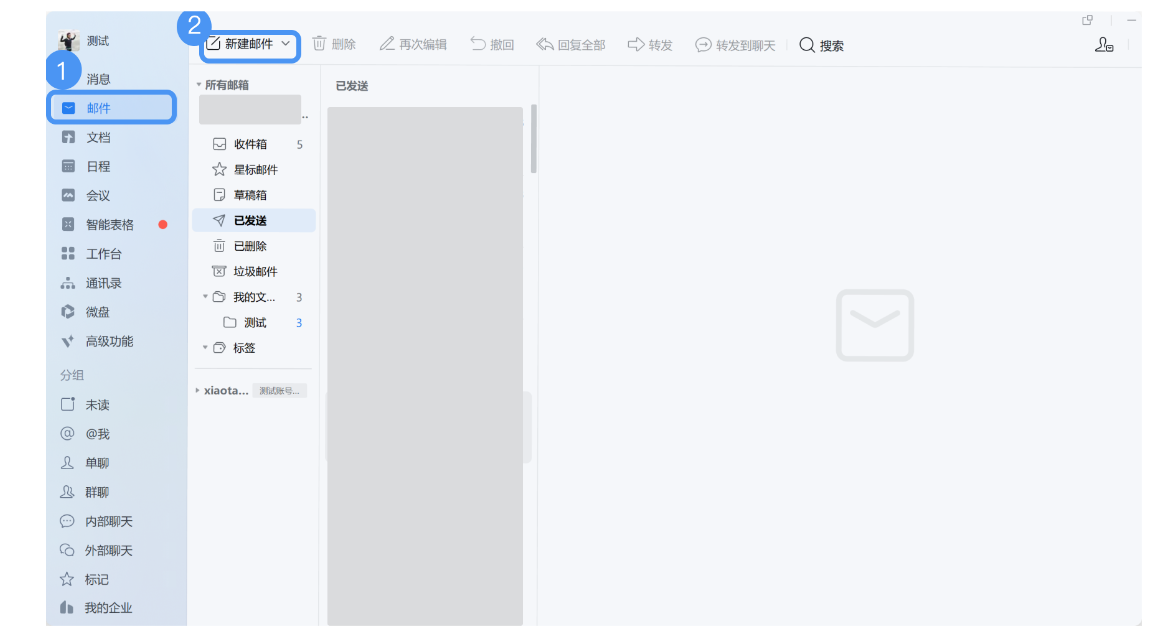Click the 转发到聊天 (forward to chat) icon
The image size is (1158, 634).
tap(735, 44)
